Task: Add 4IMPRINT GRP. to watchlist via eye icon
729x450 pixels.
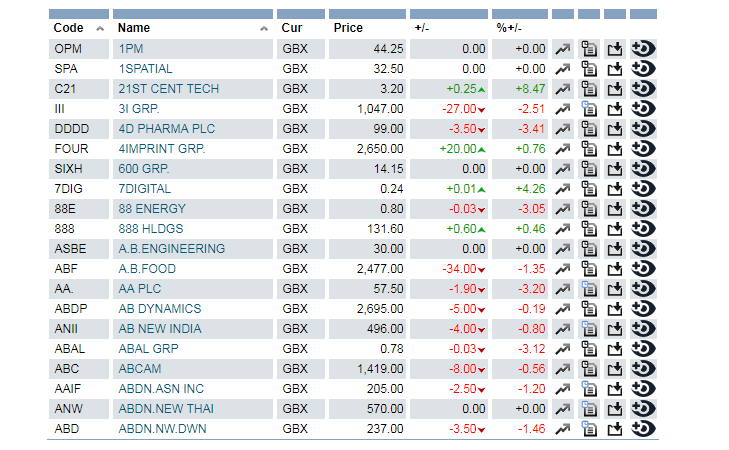Action: 644,149
